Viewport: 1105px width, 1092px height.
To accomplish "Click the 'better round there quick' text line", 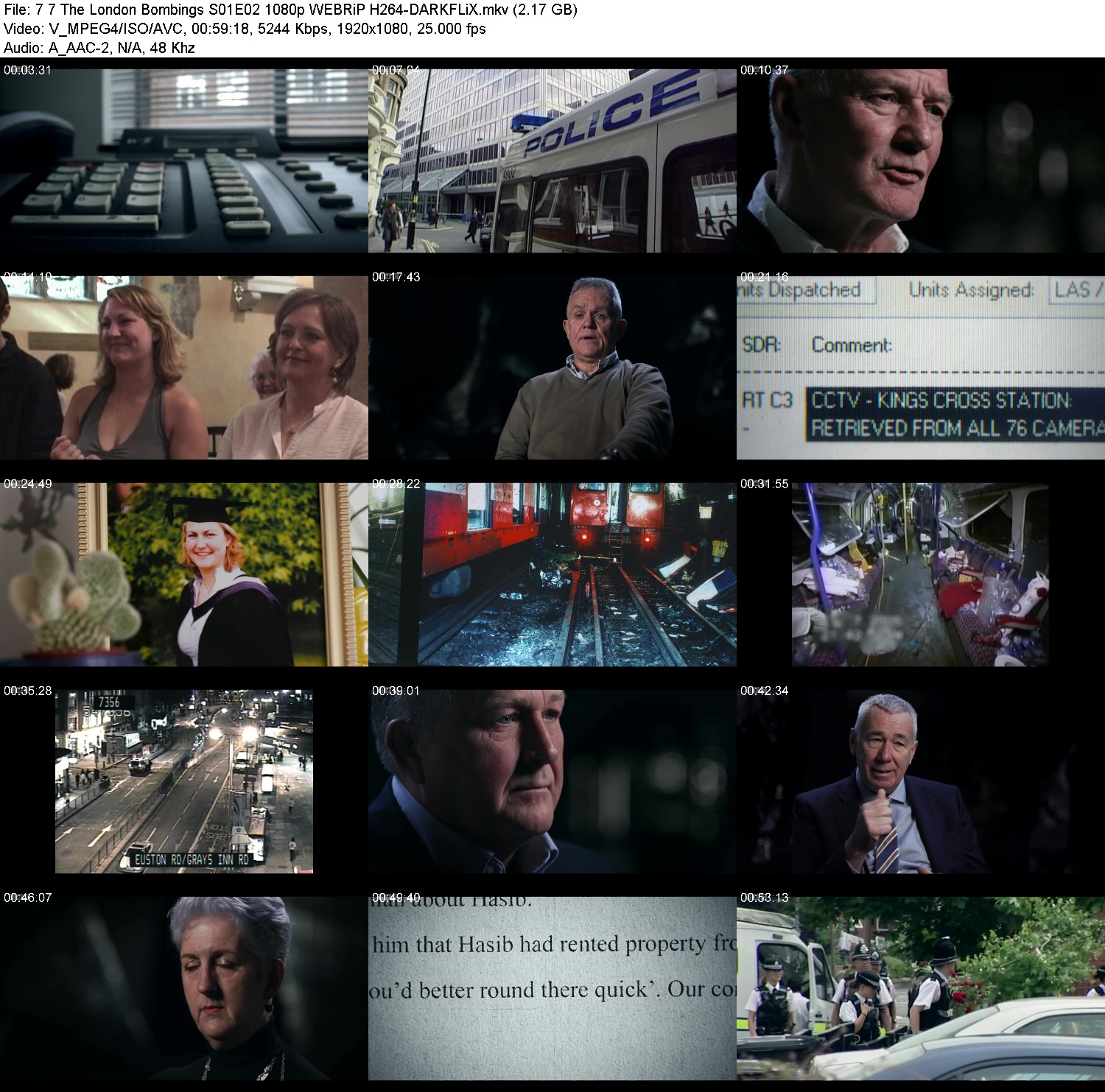I will tap(534, 990).
